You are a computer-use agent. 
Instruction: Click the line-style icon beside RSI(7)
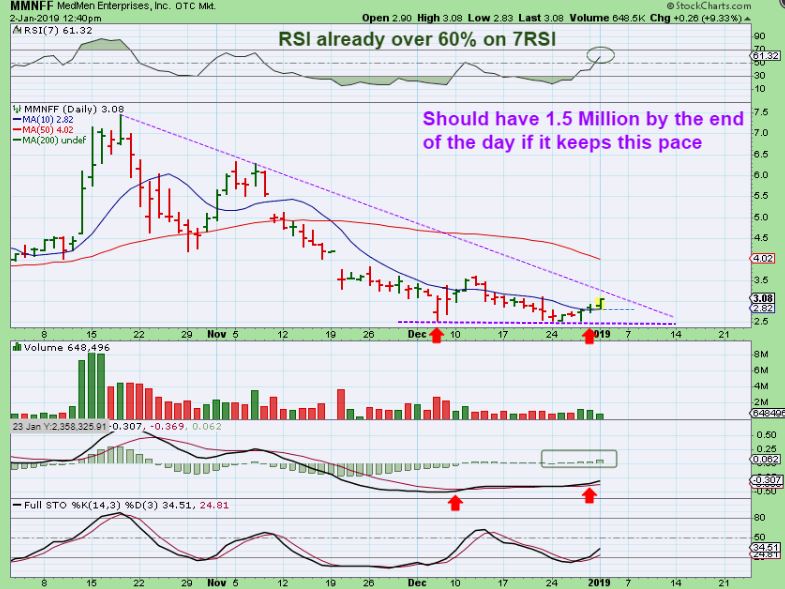pyautogui.click(x=17, y=30)
